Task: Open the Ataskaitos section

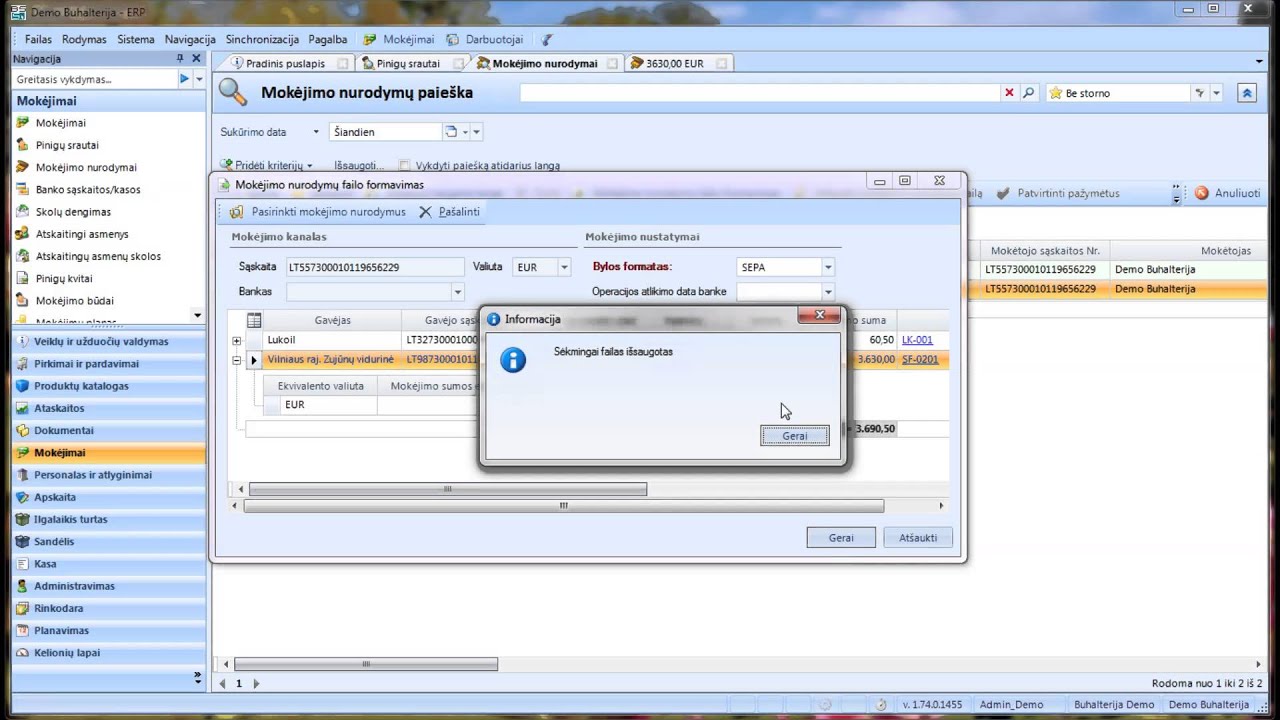Action: [108, 408]
